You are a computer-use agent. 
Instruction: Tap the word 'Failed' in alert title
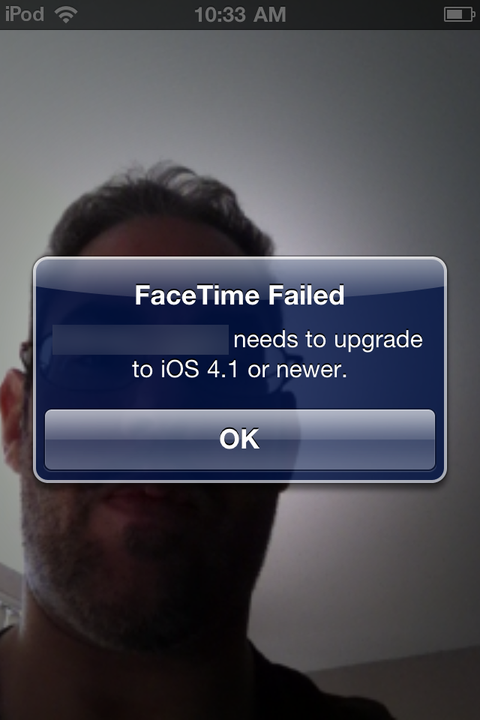pos(306,295)
